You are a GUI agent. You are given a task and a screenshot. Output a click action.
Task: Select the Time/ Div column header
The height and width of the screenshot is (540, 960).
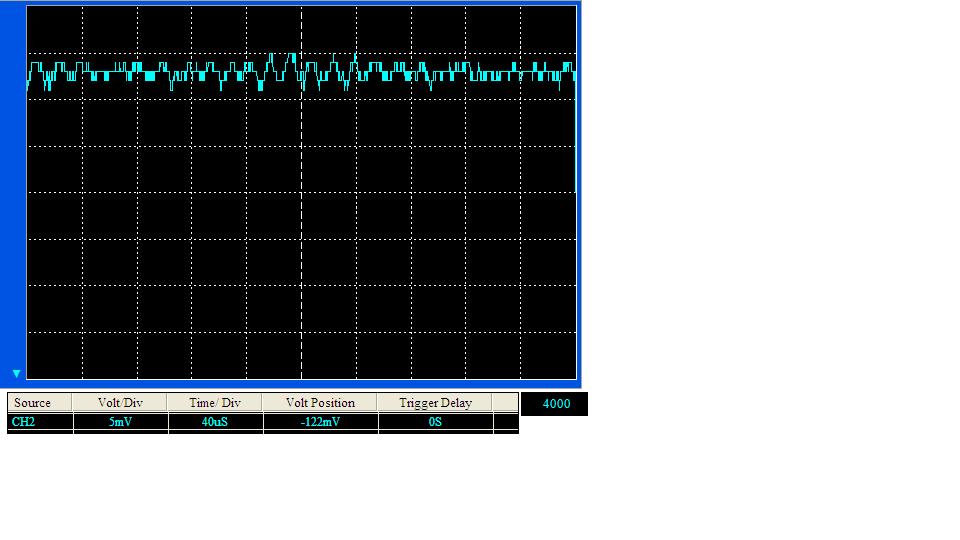[x=215, y=403]
